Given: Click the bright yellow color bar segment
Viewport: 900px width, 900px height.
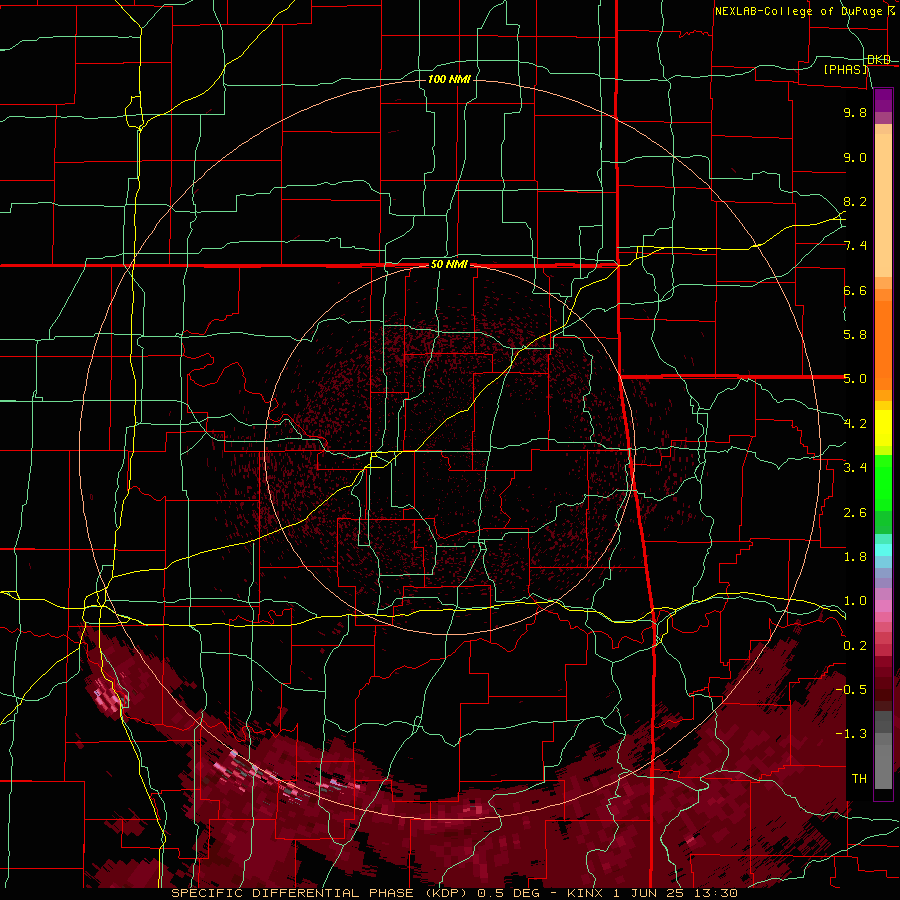Looking at the screenshot, I should (x=883, y=428).
